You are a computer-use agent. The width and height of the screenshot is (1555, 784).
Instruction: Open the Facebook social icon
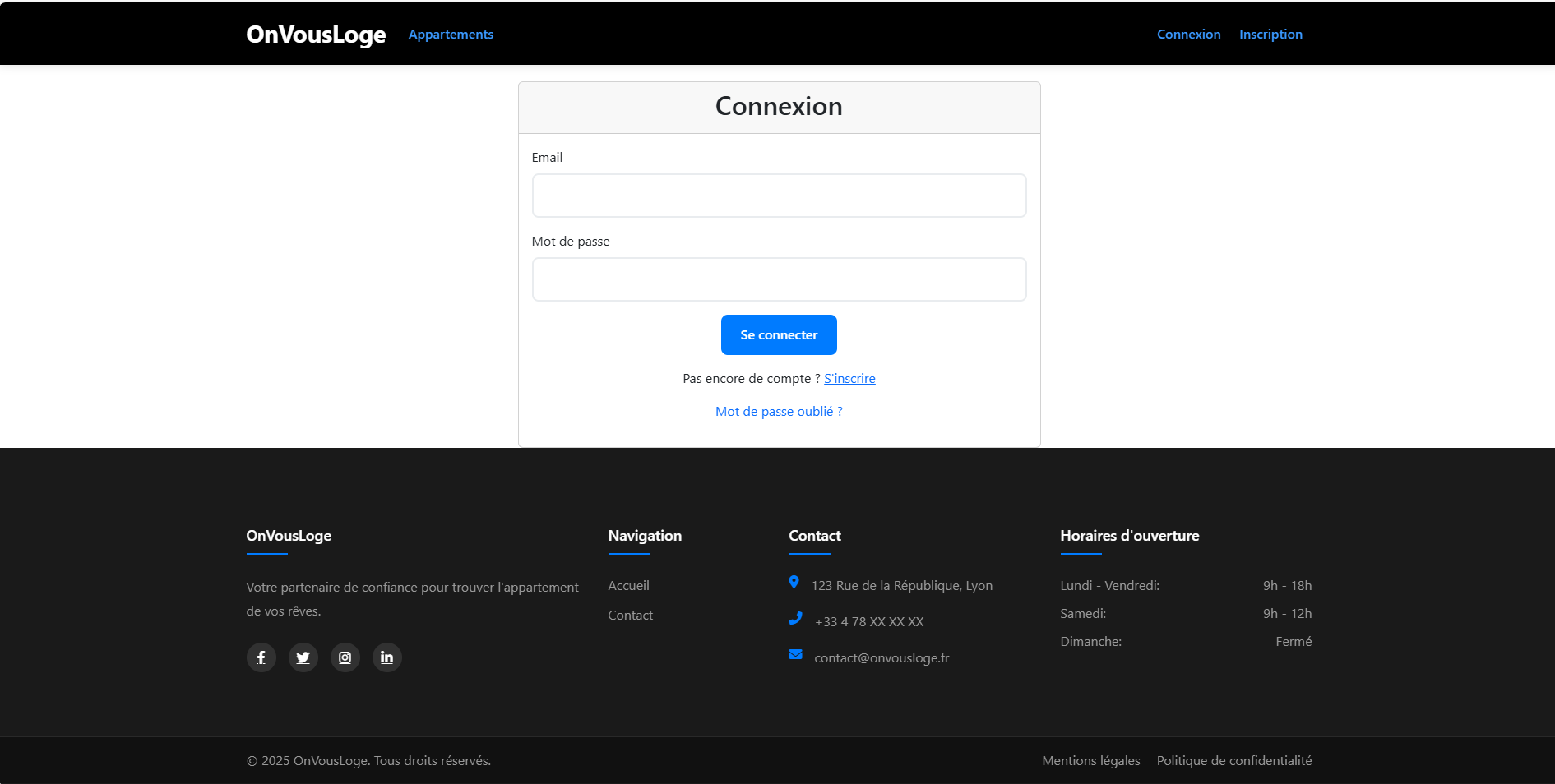tap(261, 657)
